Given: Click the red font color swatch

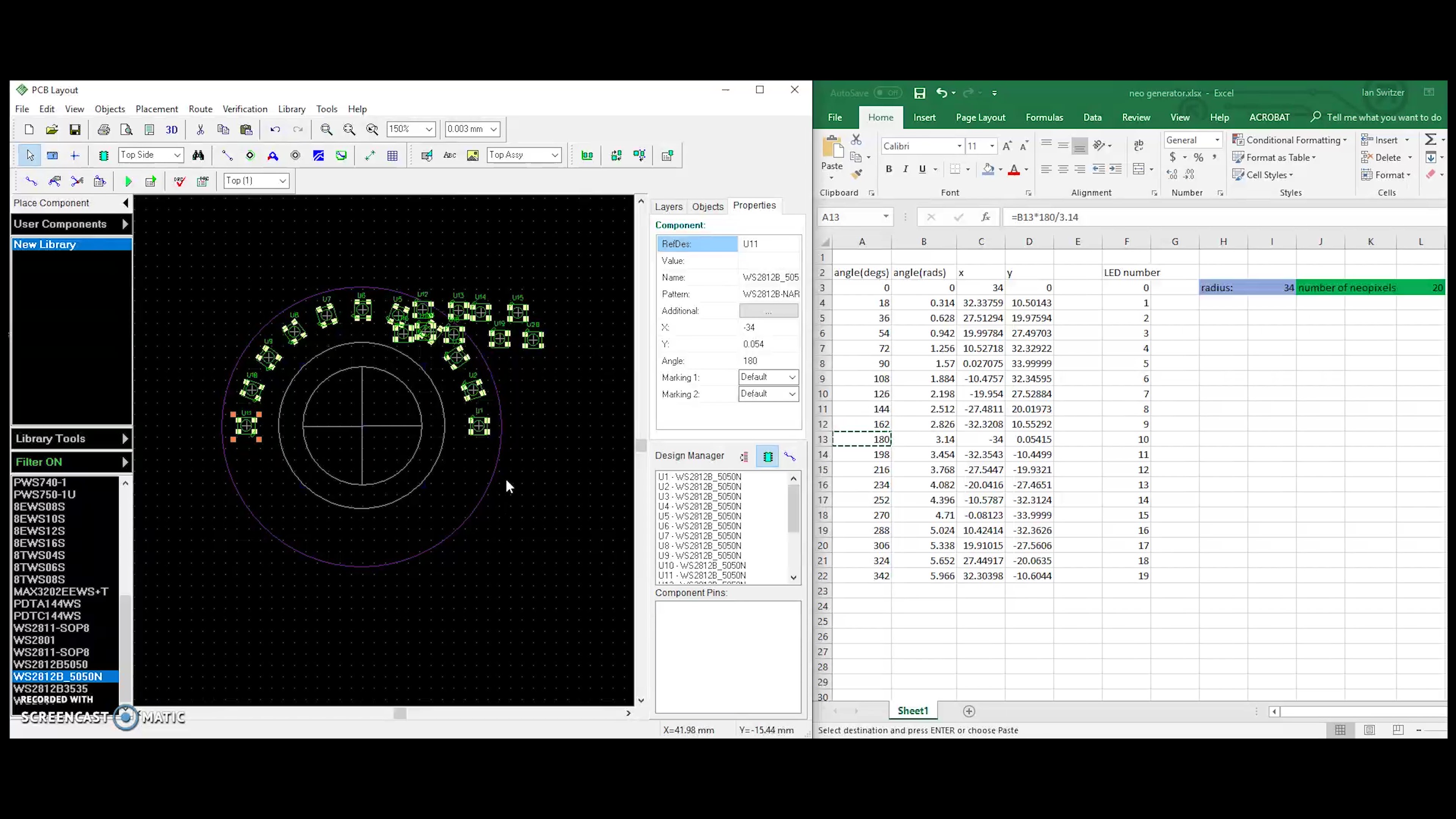Looking at the screenshot, I should [x=1014, y=170].
